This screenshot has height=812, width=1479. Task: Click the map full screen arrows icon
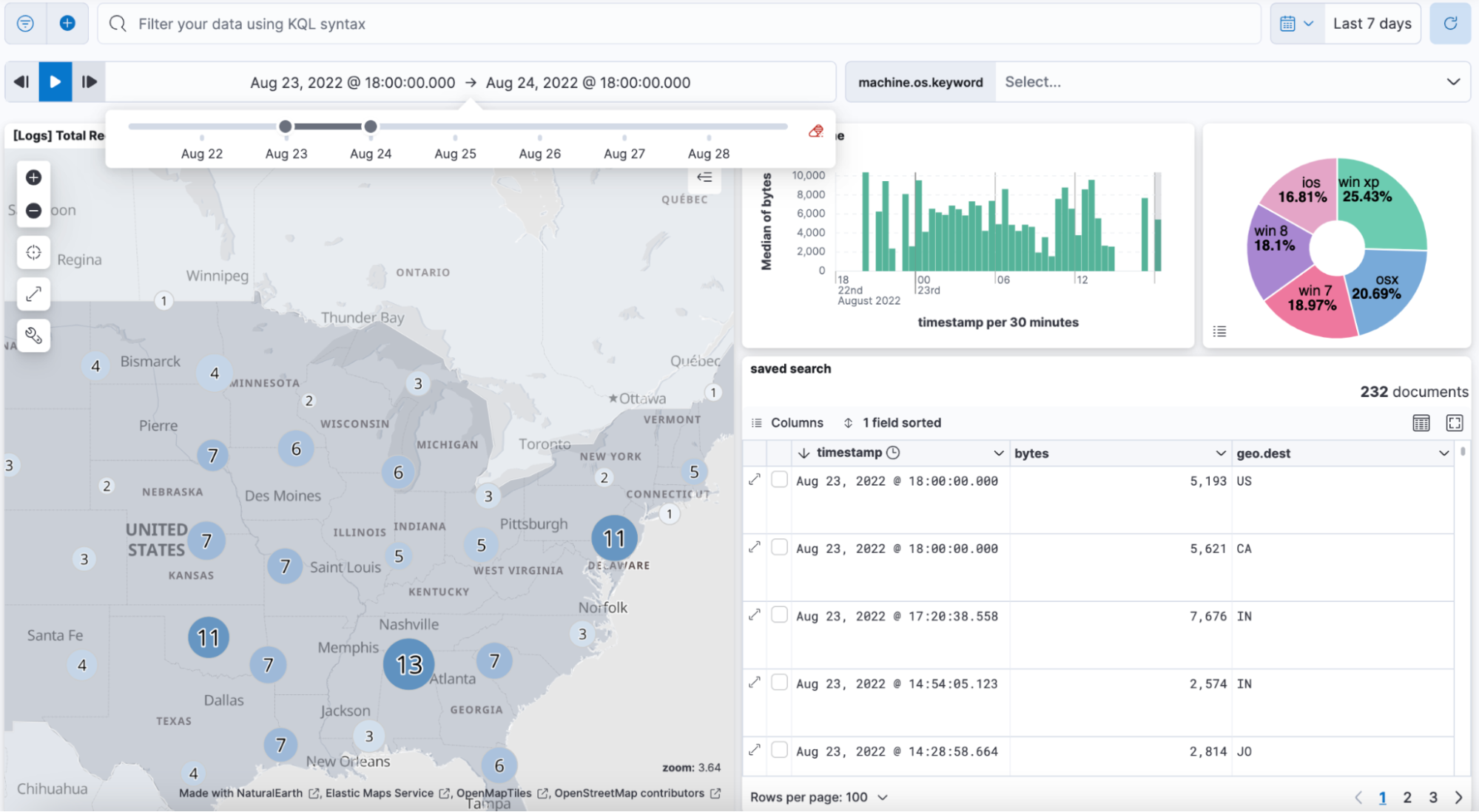point(33,294)
